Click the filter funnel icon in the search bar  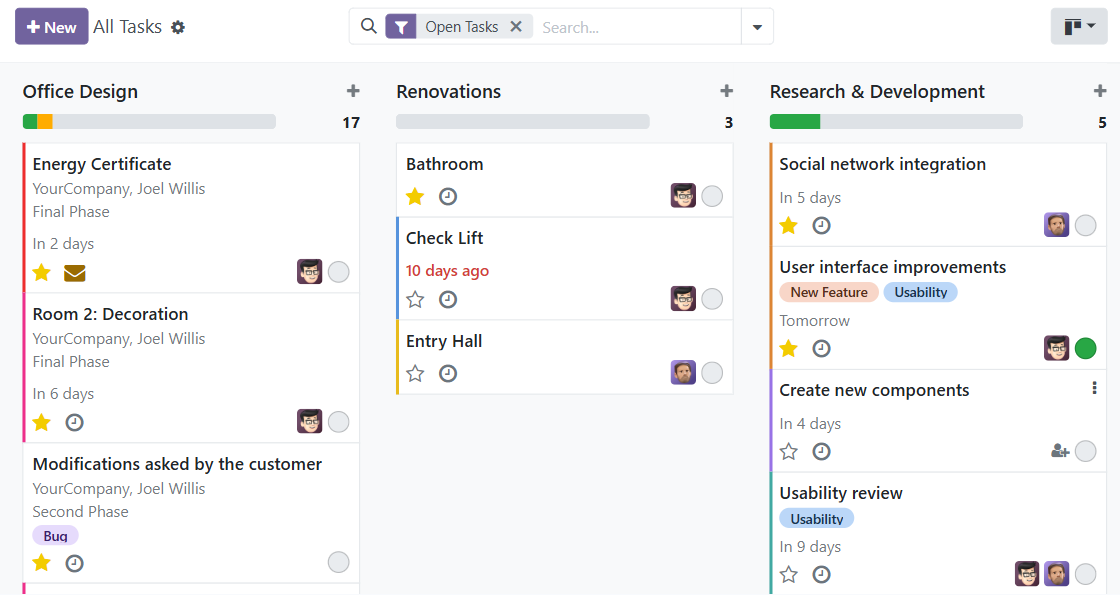[401, 27]
